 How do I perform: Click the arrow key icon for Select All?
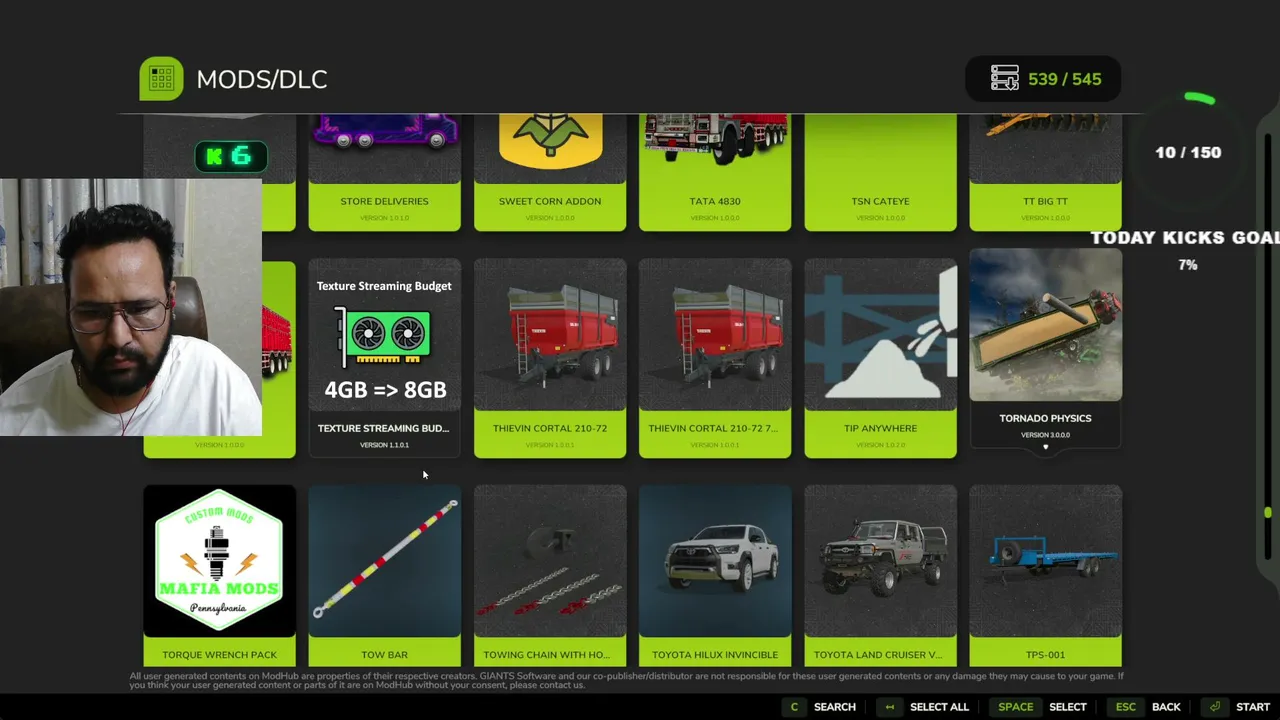pos(889,707)
